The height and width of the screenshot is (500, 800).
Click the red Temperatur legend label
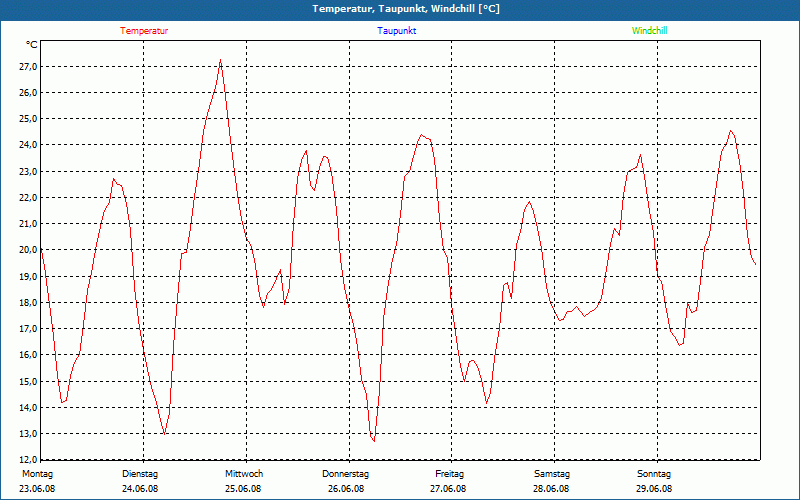point(144,31)
